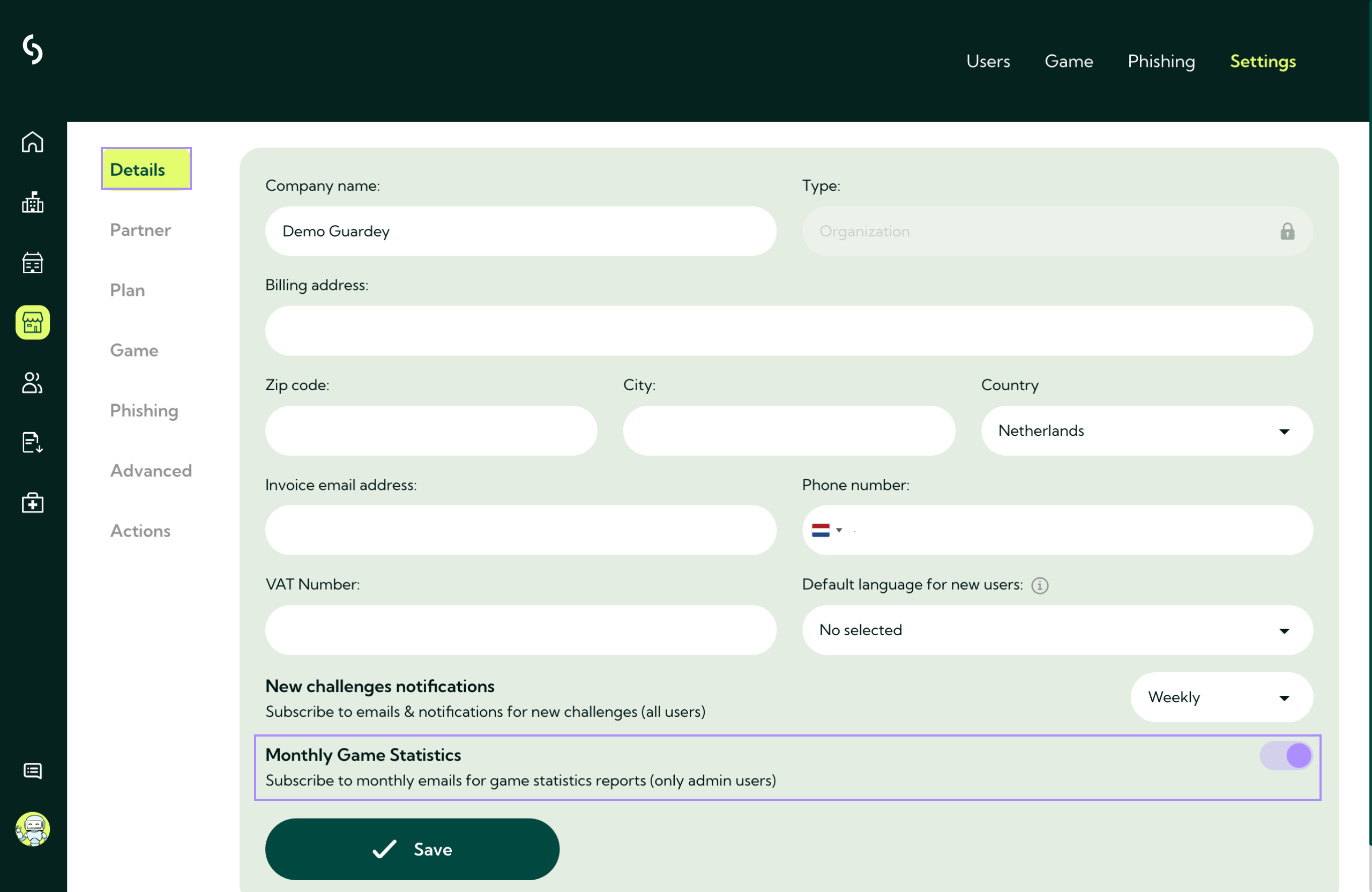Open the Partner settings tab

[140, 229]
